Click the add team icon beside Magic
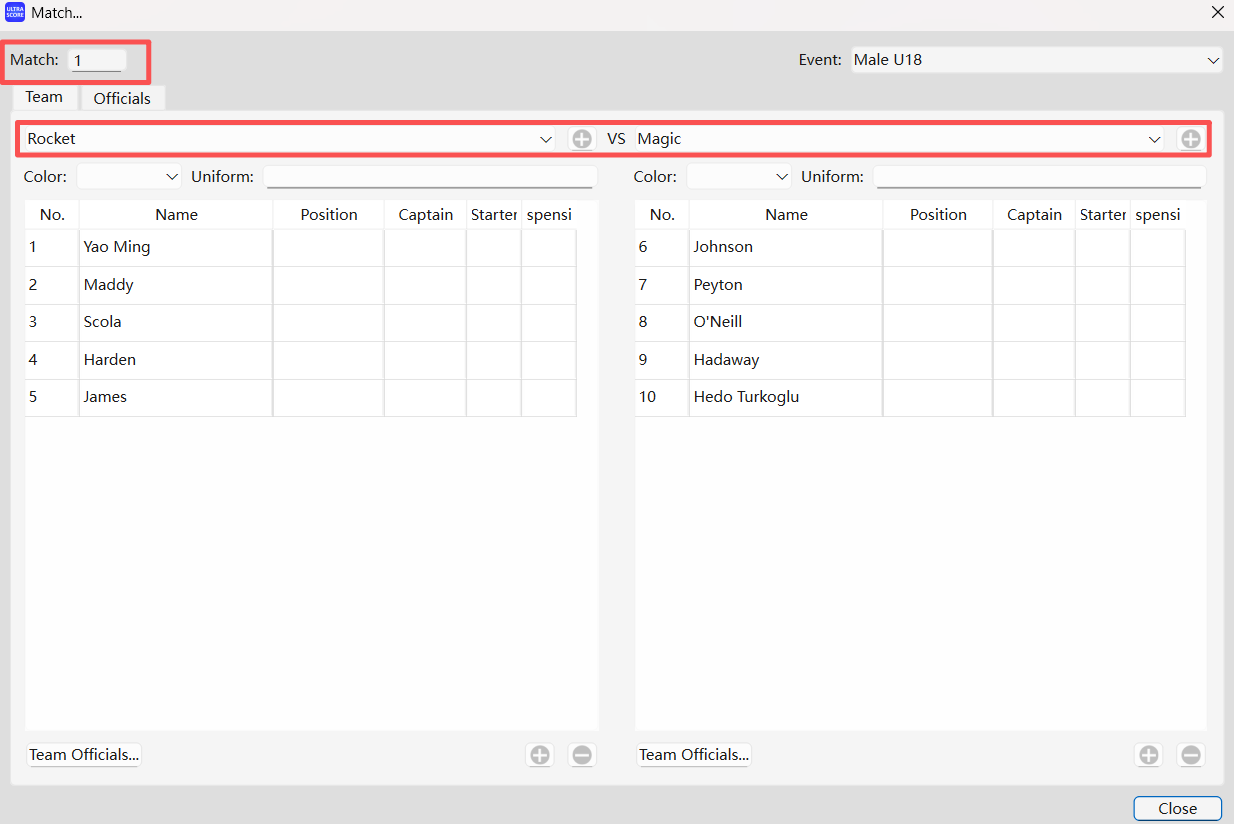 click(x=1190, y=139)
